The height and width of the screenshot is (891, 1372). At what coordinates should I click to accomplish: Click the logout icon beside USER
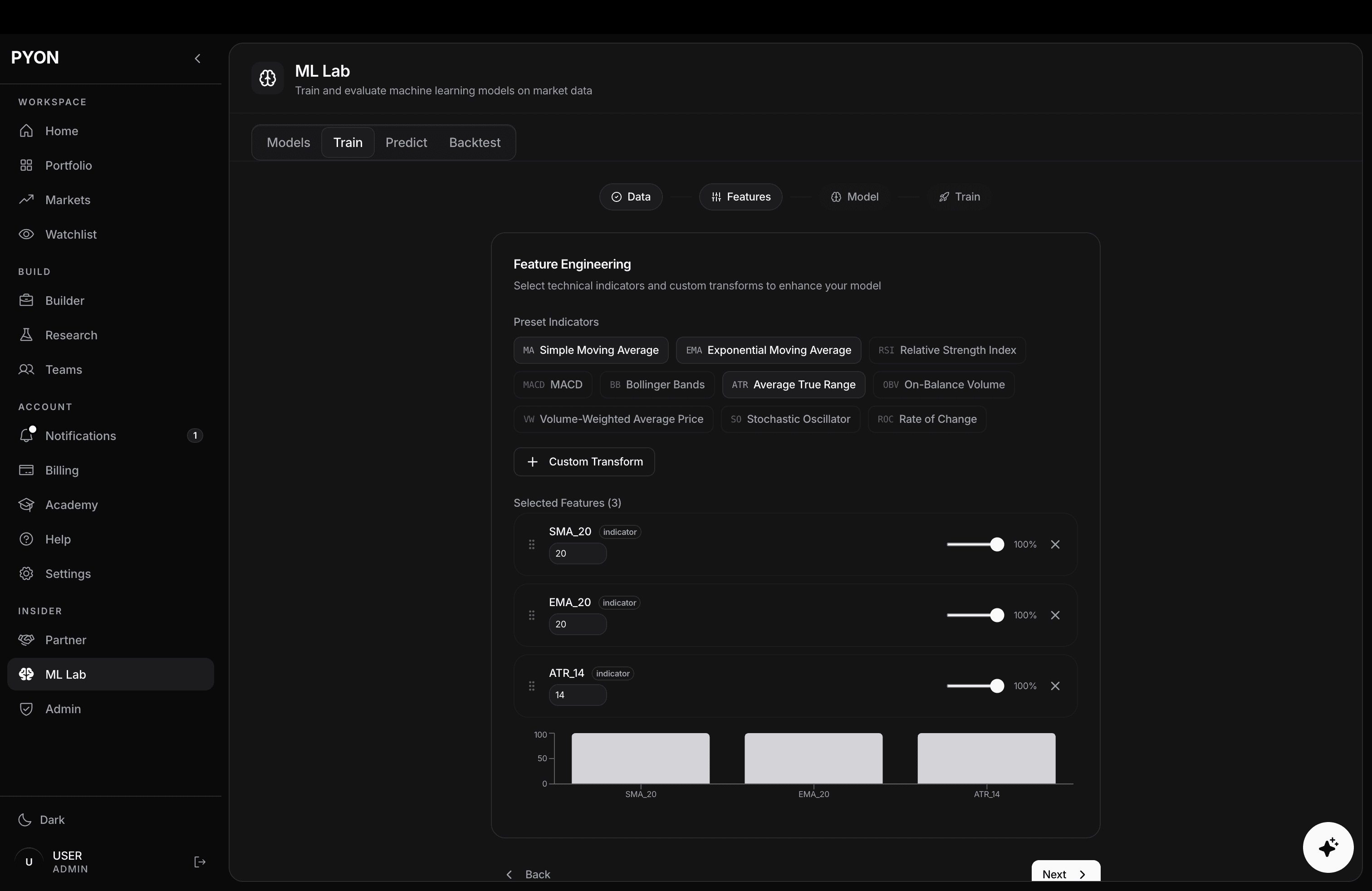coord(200,862)
